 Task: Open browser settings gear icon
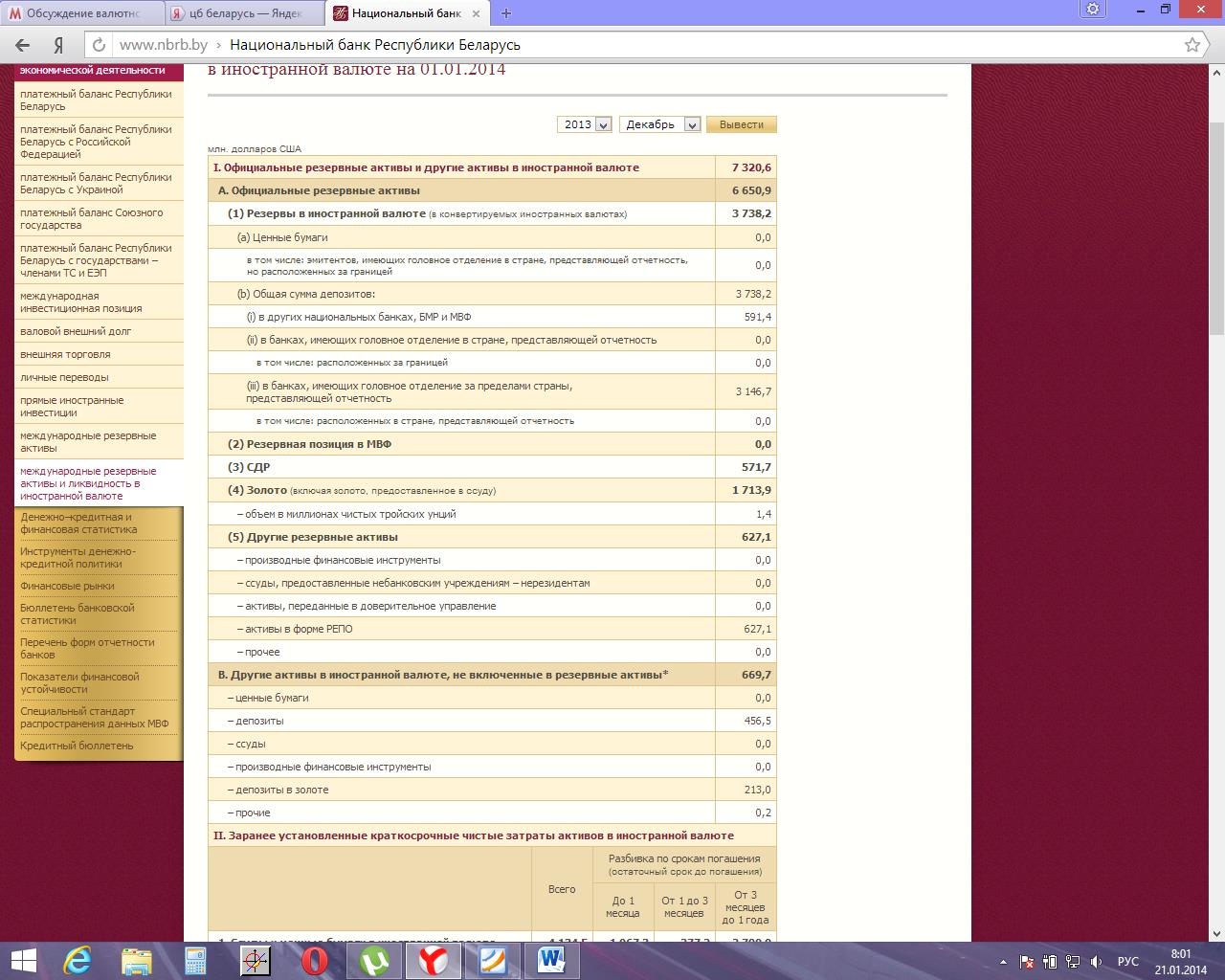[x=1093, y=10]
